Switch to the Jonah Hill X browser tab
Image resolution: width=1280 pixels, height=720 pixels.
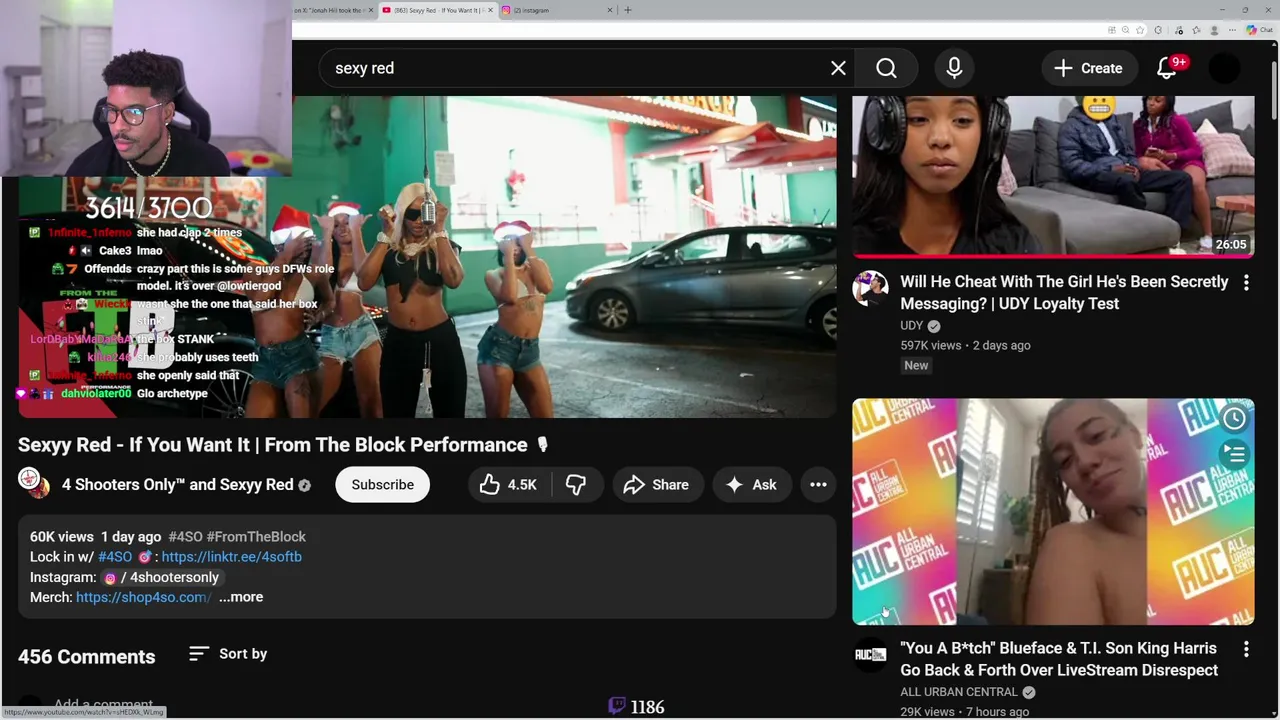coord(333,10)
